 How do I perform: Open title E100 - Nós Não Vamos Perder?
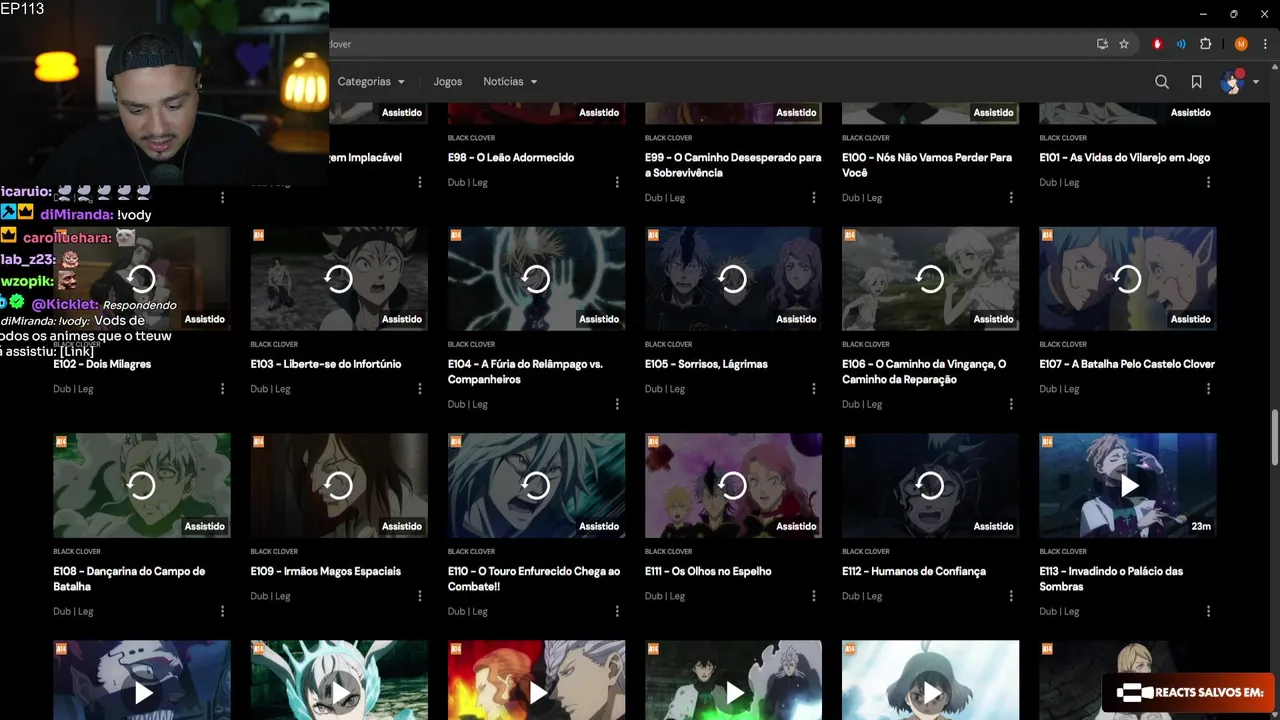(927, 165)
